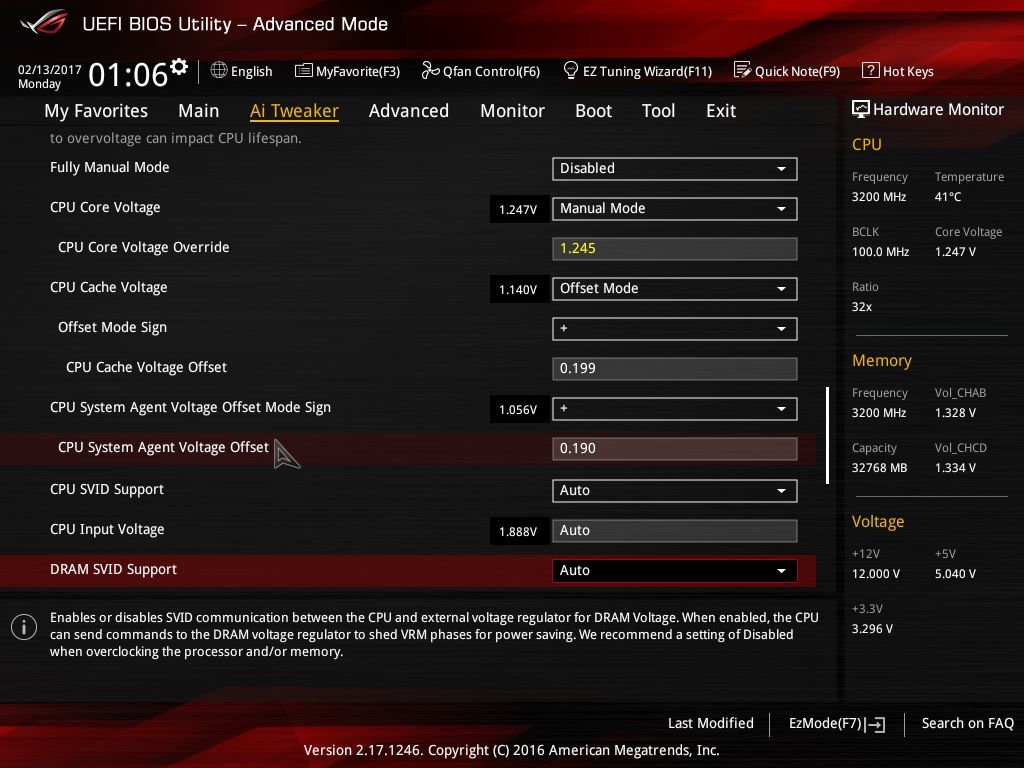This screenshot has width=1024, height=768.
Task: Click the Quick Note pencil icon
Action: tap(742, 70)
